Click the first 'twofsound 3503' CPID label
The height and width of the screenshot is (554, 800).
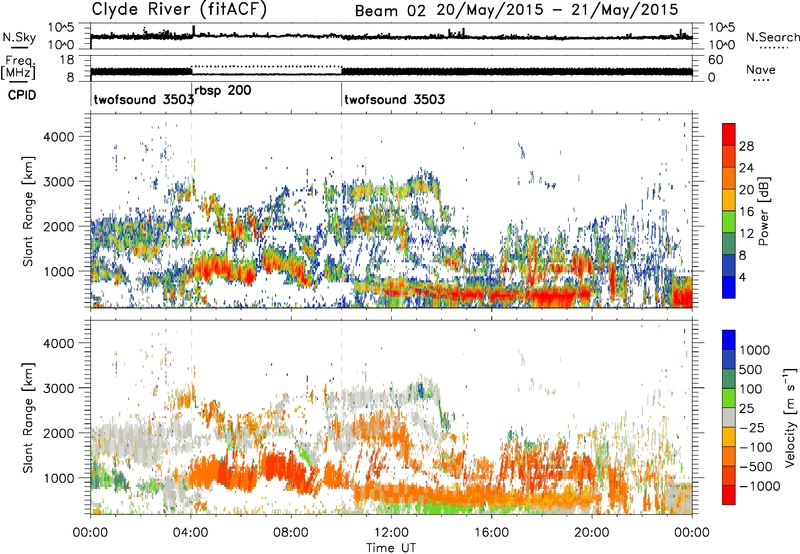pos(144,99)
